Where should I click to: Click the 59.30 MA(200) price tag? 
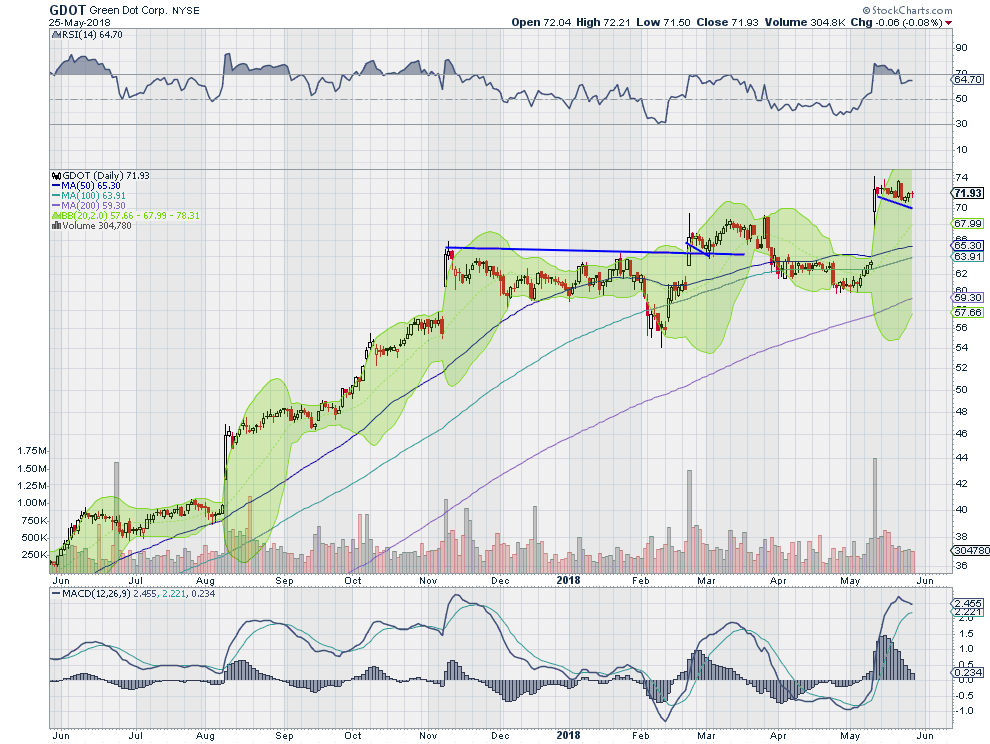[x=968, y=297]
